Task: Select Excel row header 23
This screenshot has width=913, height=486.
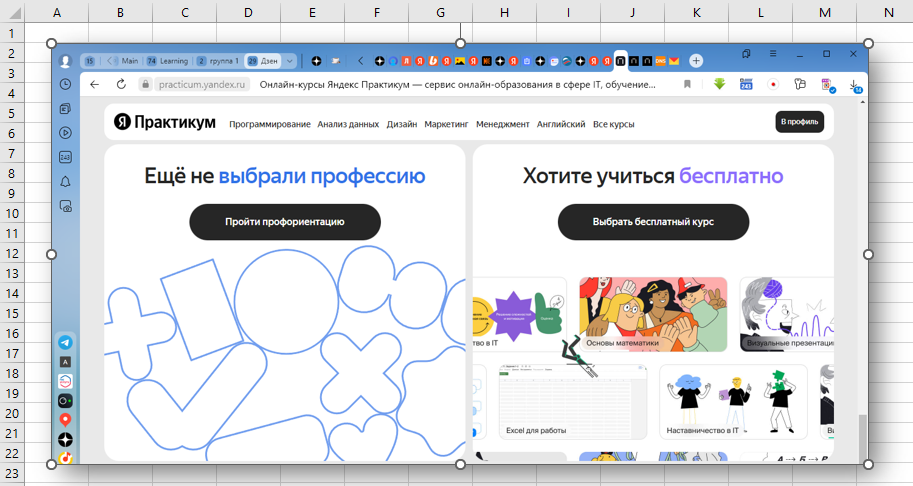Action: coord(12,473)
